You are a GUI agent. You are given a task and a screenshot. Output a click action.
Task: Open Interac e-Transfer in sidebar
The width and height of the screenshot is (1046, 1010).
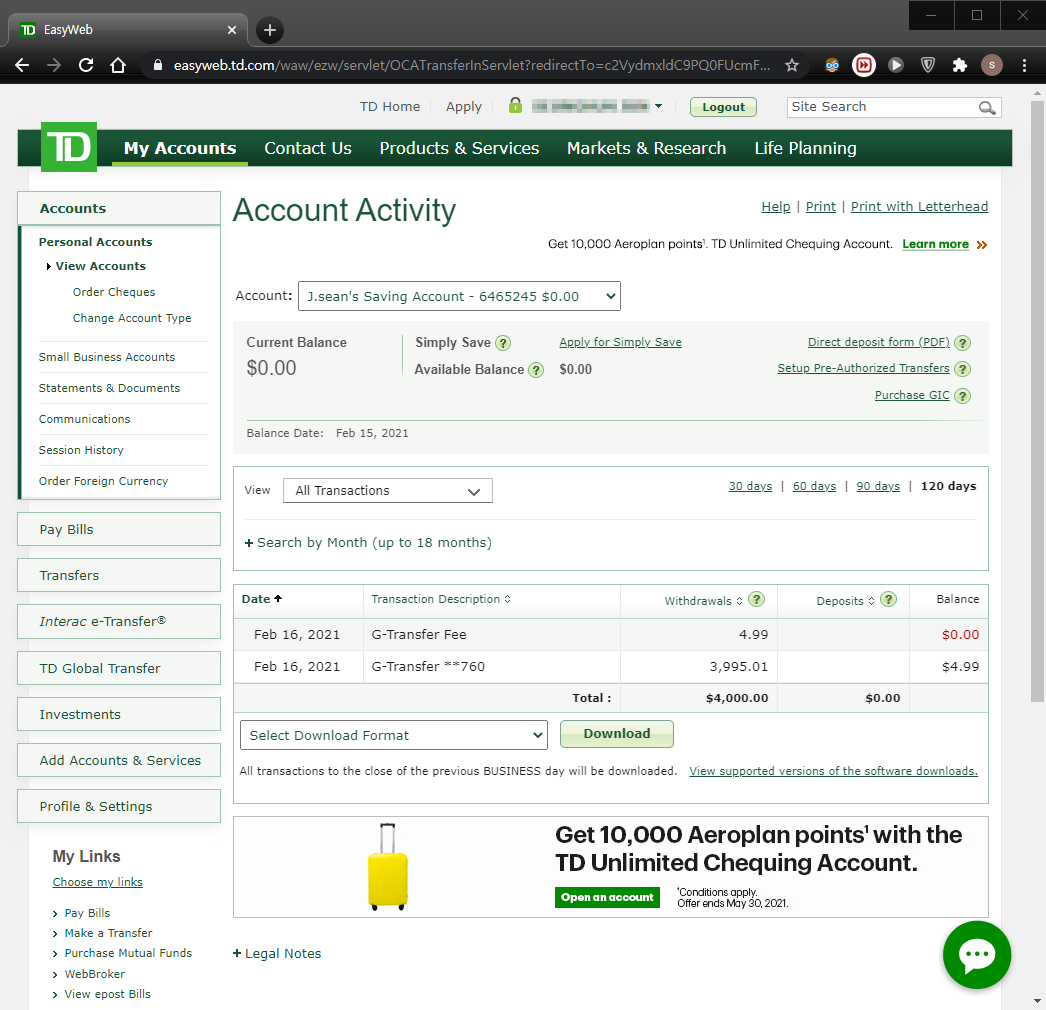point(119,621)
